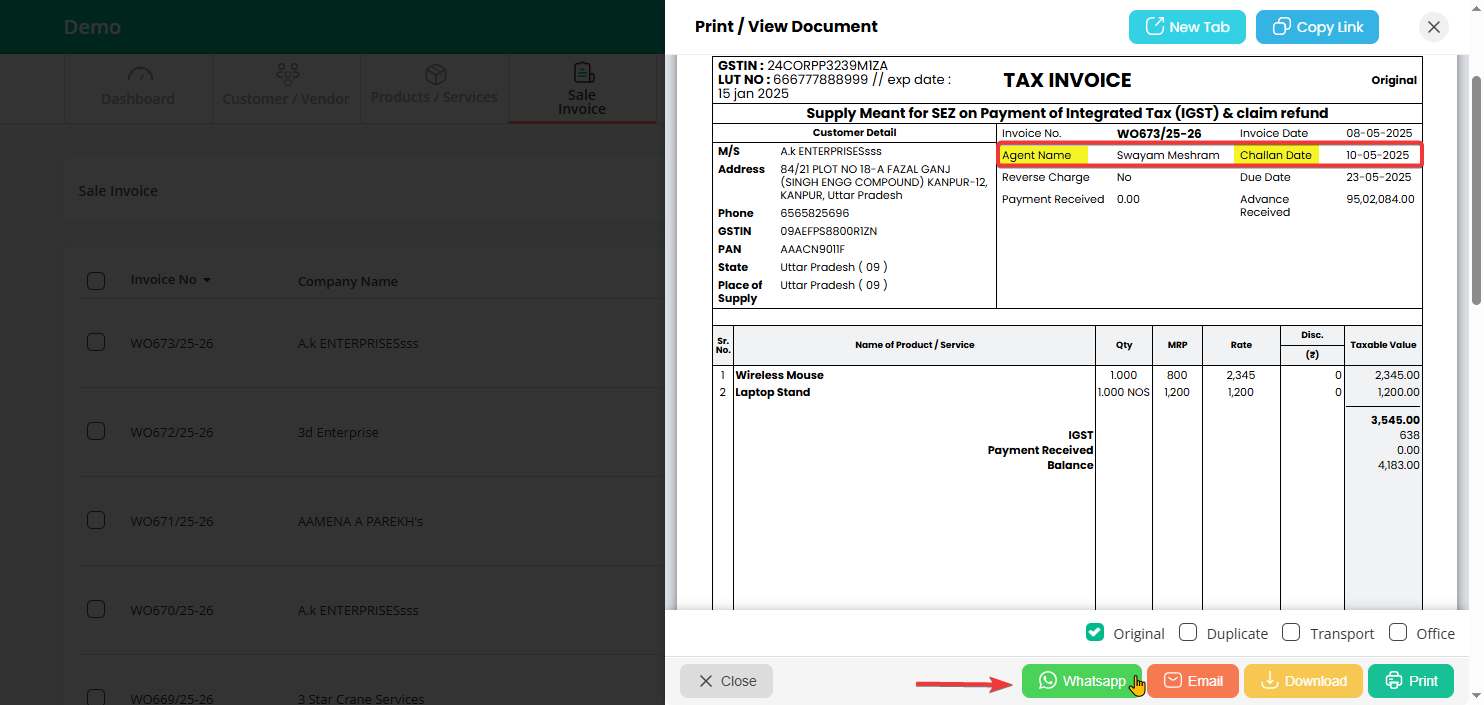Open document in New Tab
Screen dimensions: 1484x705
pyautogui.click(x=1186, y=27)
